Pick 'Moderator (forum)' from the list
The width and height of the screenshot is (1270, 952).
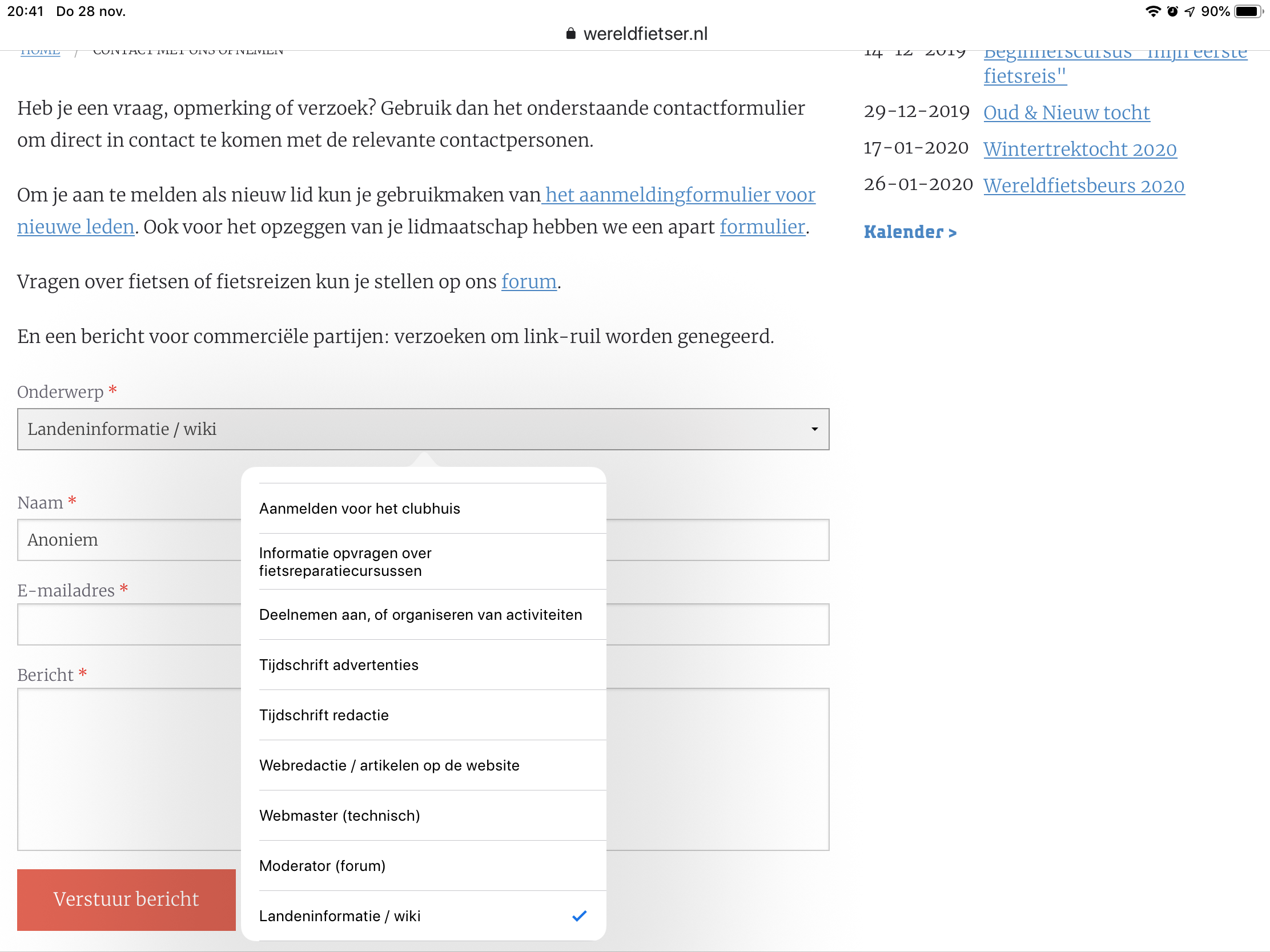click(322, 866)
